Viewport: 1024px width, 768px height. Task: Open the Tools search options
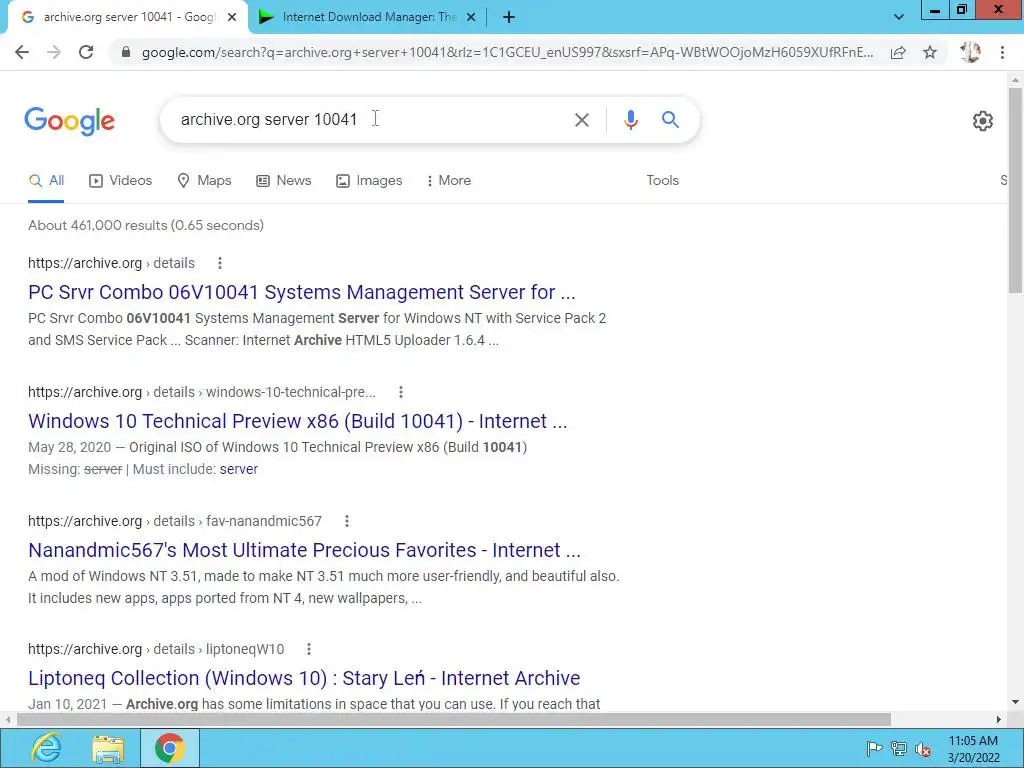tap(662, 180)
